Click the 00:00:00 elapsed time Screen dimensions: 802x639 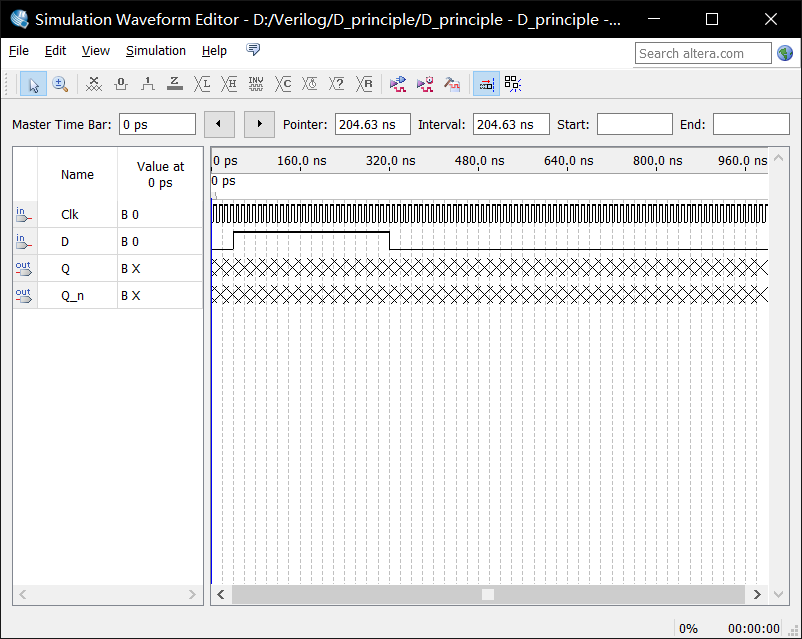754,628
